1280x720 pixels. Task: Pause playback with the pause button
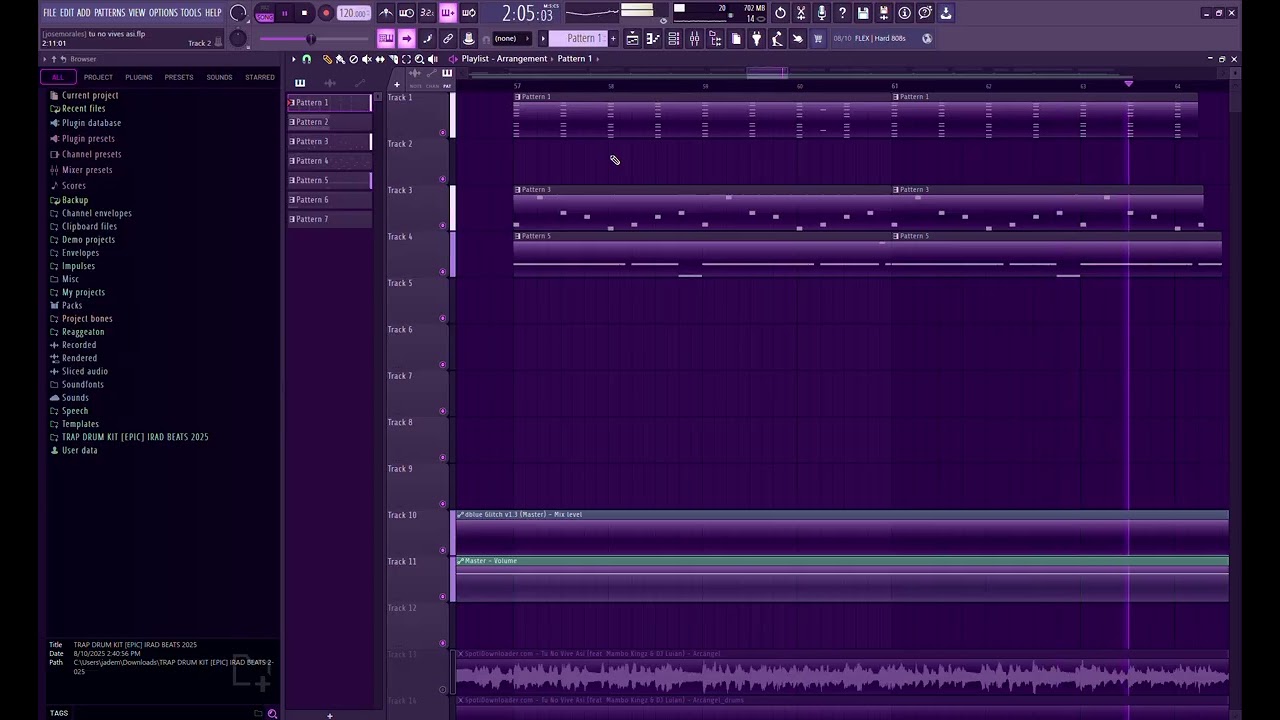click(x=284, y=13)
